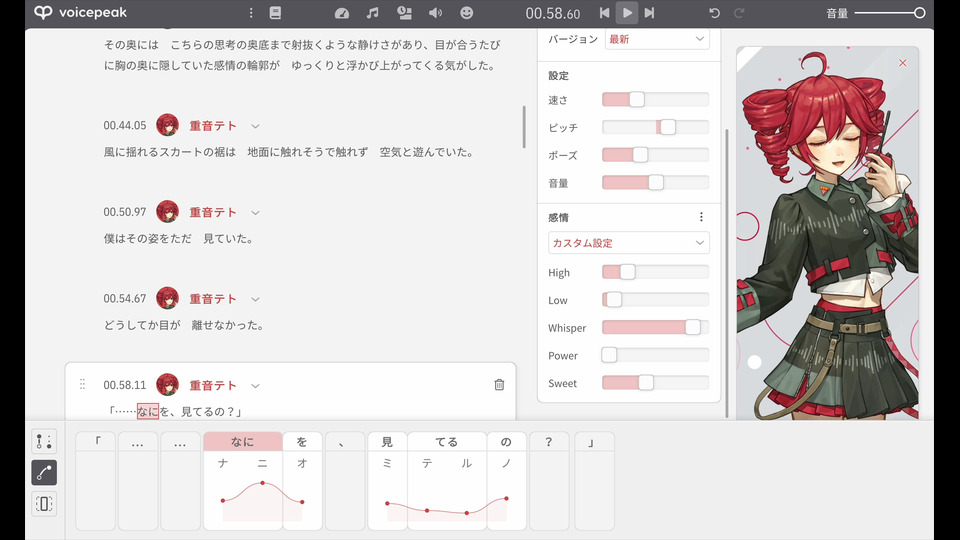Image resolution: width=960 pixels, height=540 pixels.
Task: Click the voicepeak logo
Action: [x=81, y=12]
